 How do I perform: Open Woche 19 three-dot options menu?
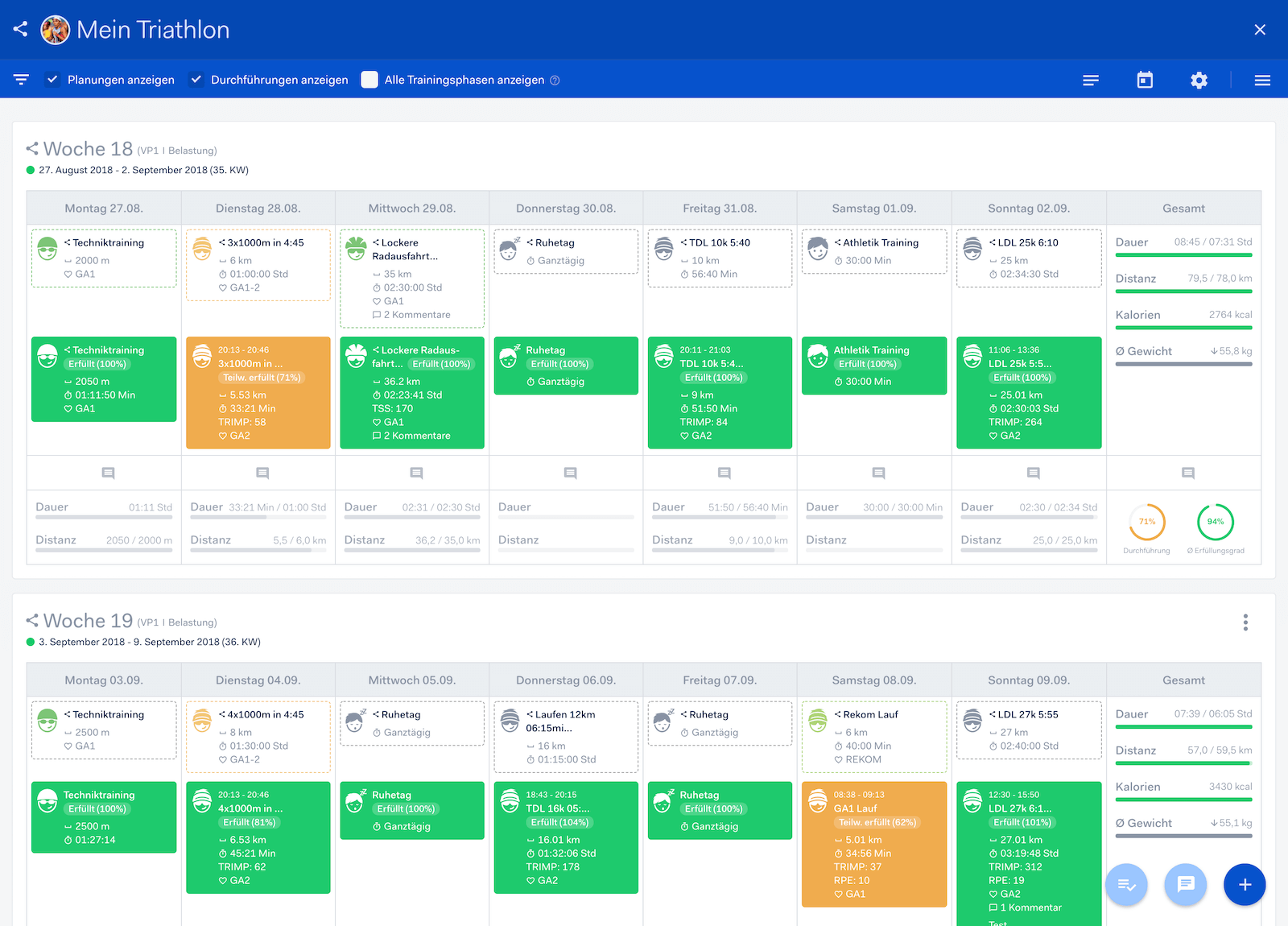pyautogui.click(x=1245, y=622)
